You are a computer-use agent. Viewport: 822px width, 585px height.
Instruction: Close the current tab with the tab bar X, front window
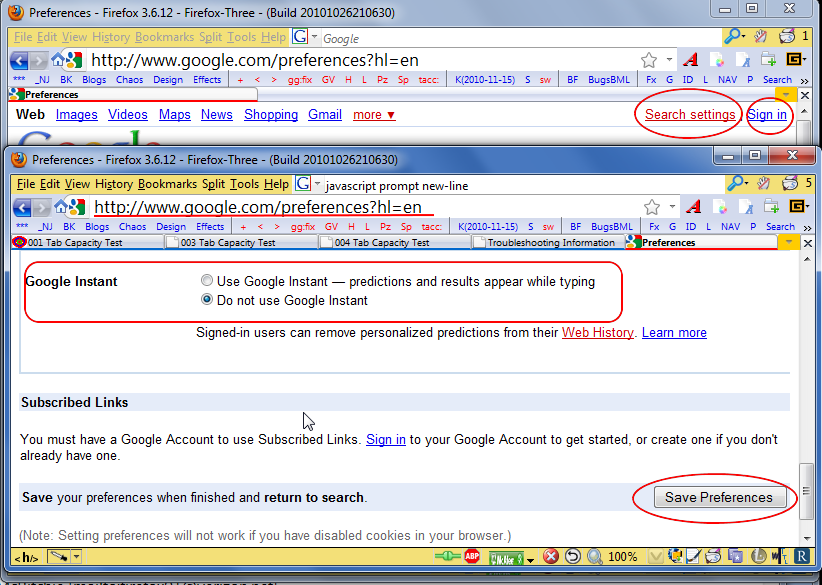click(x=807, y=243)
